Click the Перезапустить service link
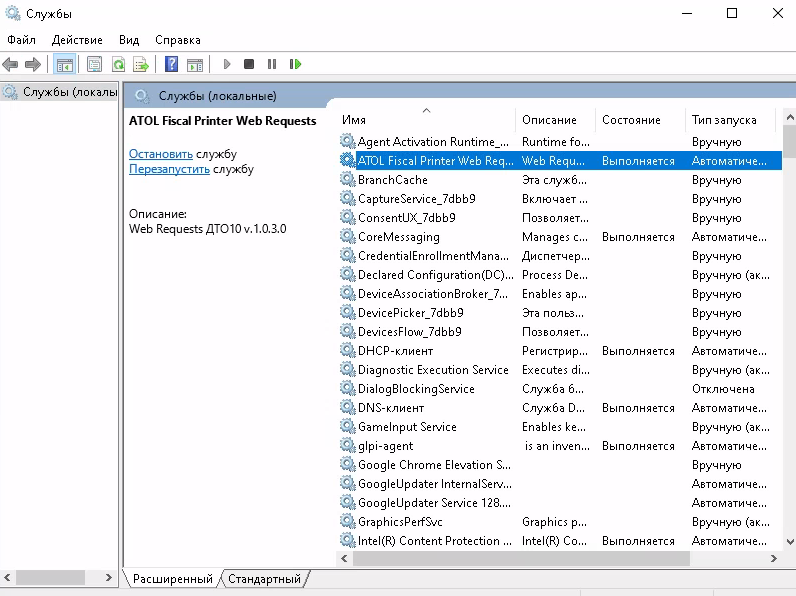This screenshot has width=796, height=596. 169,169
